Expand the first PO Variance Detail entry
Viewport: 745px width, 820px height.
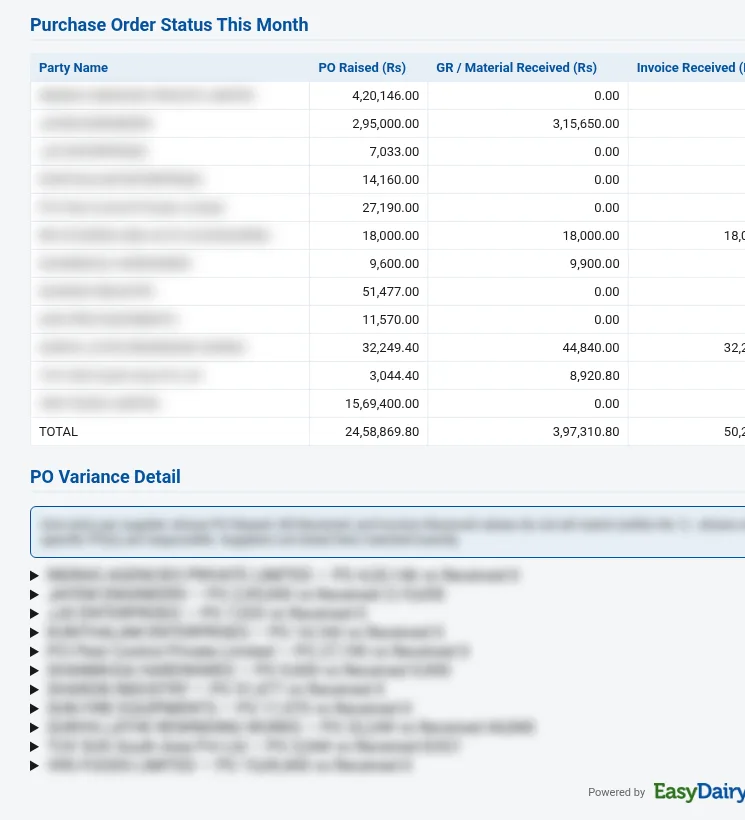coord(35,576)
